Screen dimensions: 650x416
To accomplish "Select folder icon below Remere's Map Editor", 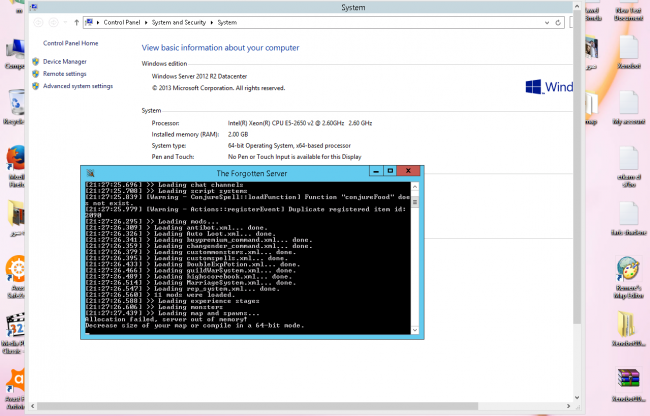I will [x=628, y=329].
